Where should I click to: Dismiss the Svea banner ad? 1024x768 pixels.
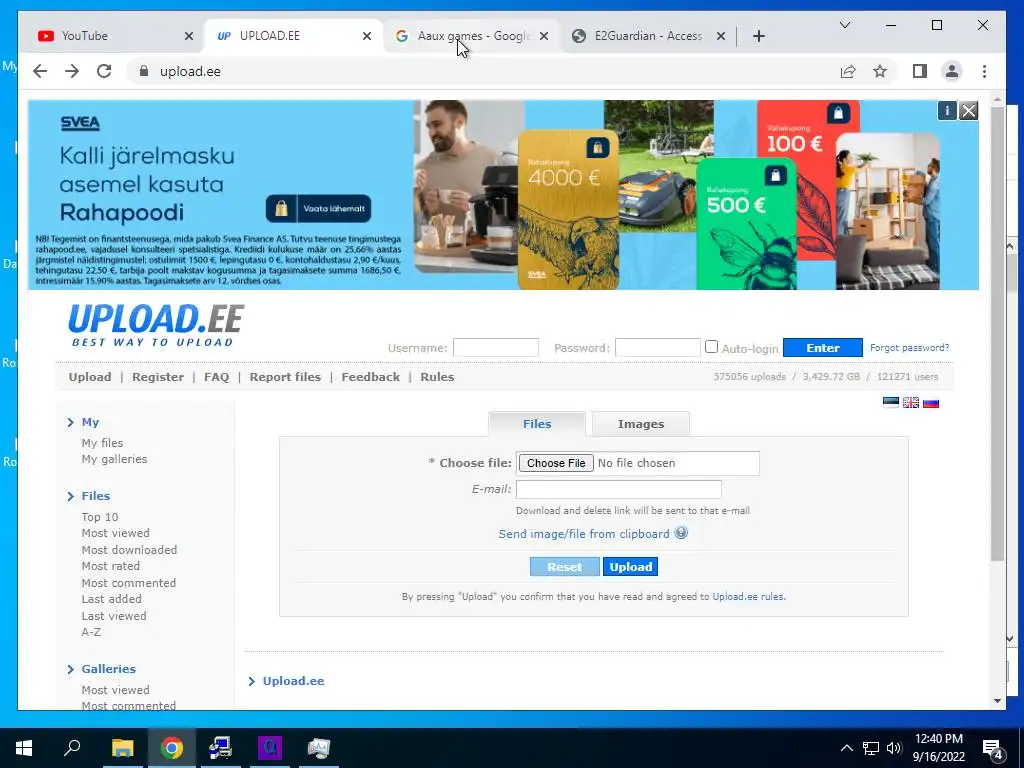[x=968, y=110]
